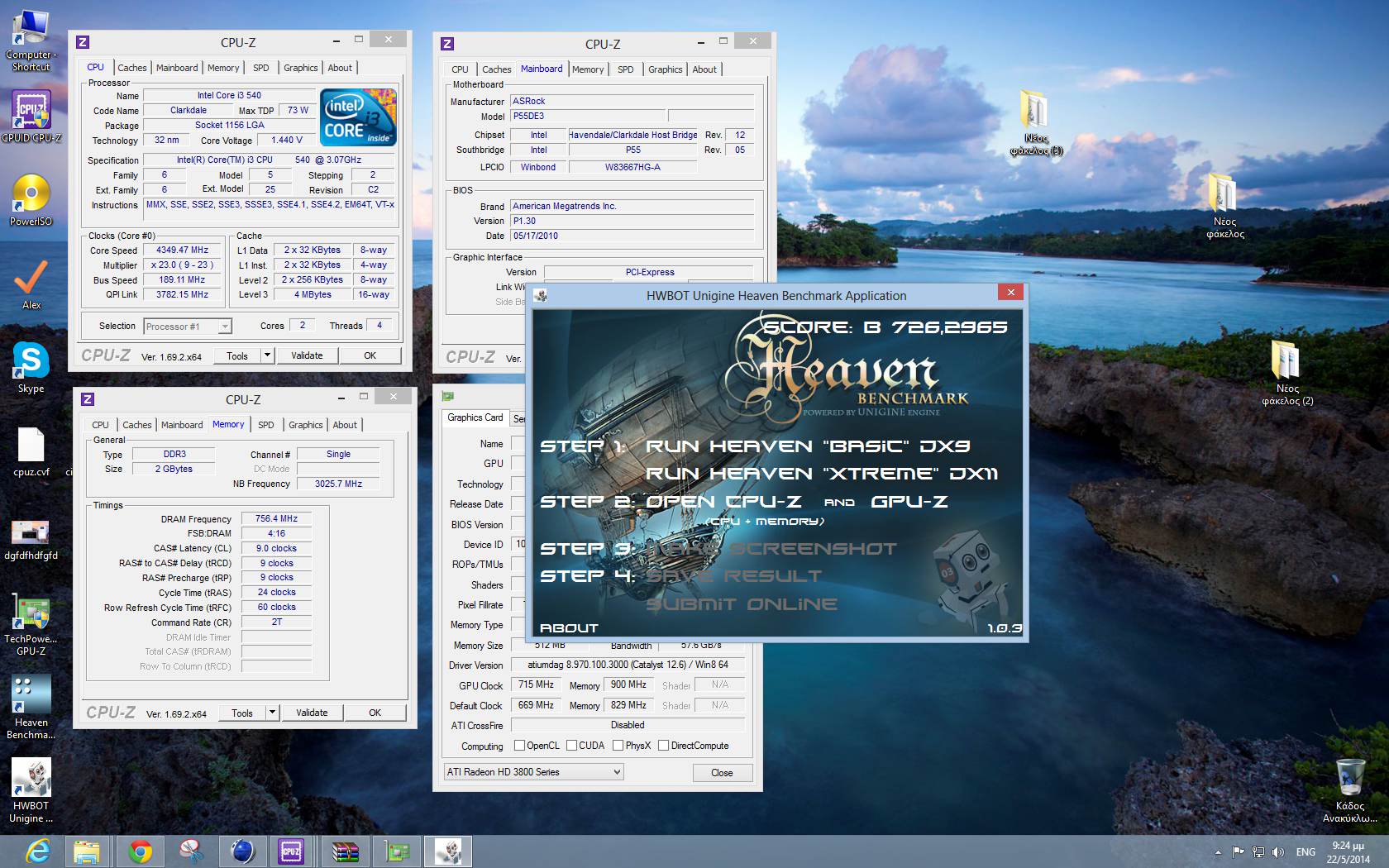Screen dimensions: 1389x868
Task: Click Save Result in HWBOT app
Action: tap(734, 576)
